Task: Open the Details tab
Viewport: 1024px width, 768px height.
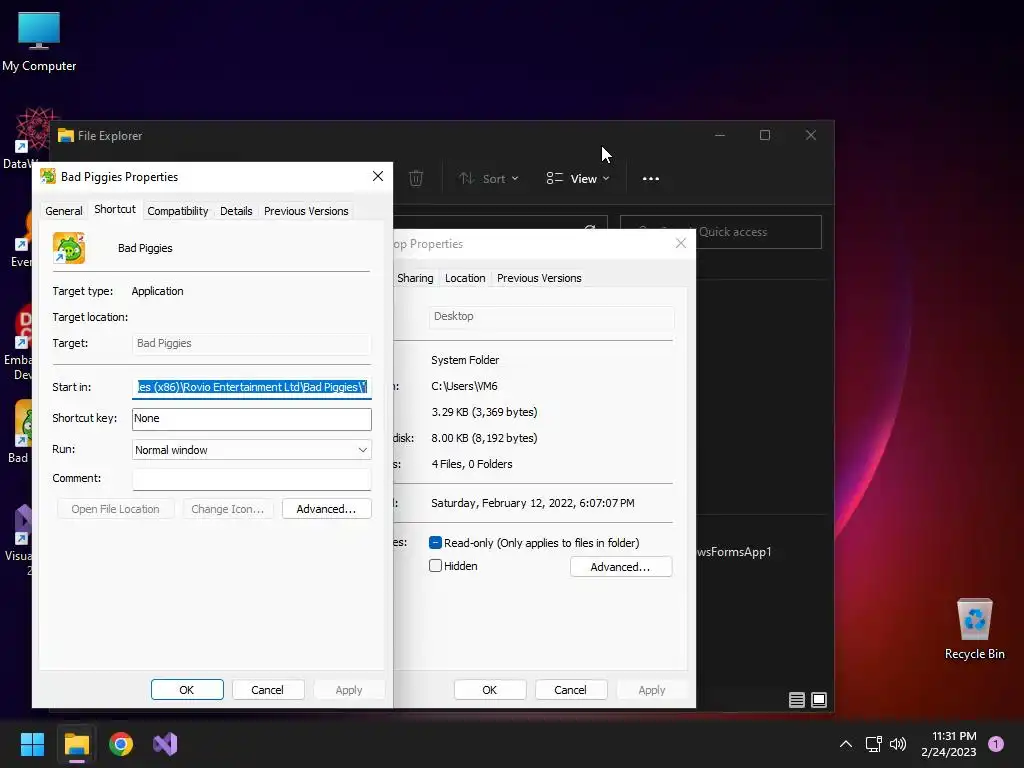Action: pos(236,211)
